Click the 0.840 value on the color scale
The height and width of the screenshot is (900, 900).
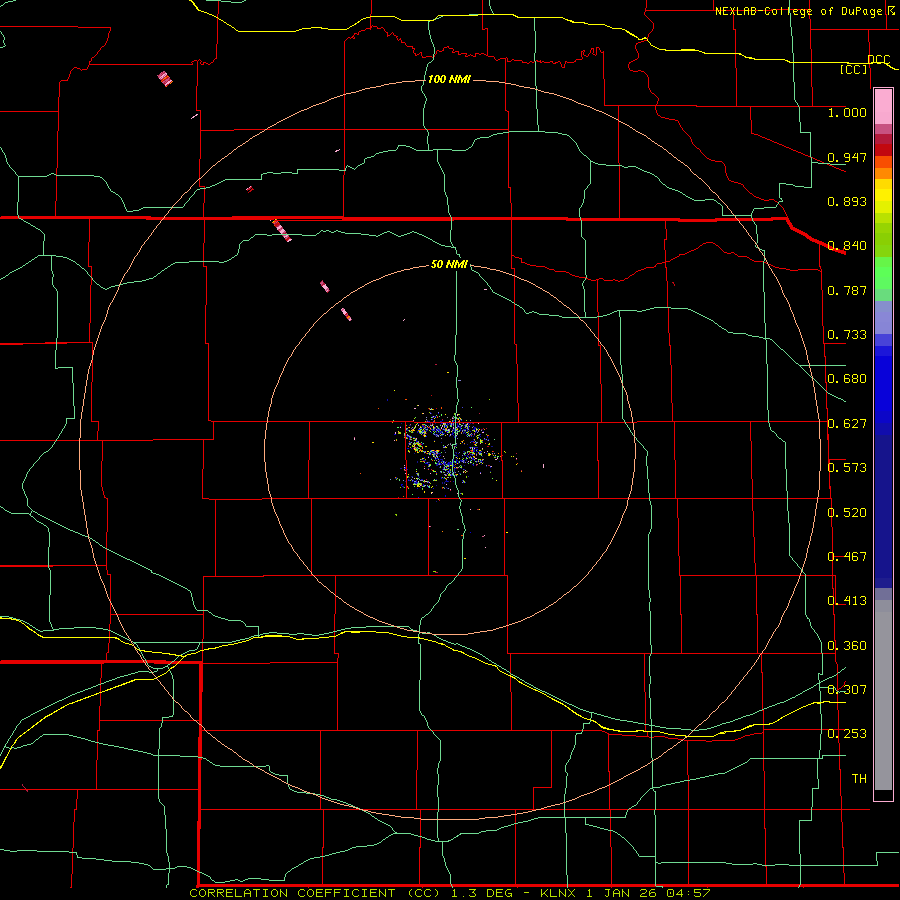point(847,246)
